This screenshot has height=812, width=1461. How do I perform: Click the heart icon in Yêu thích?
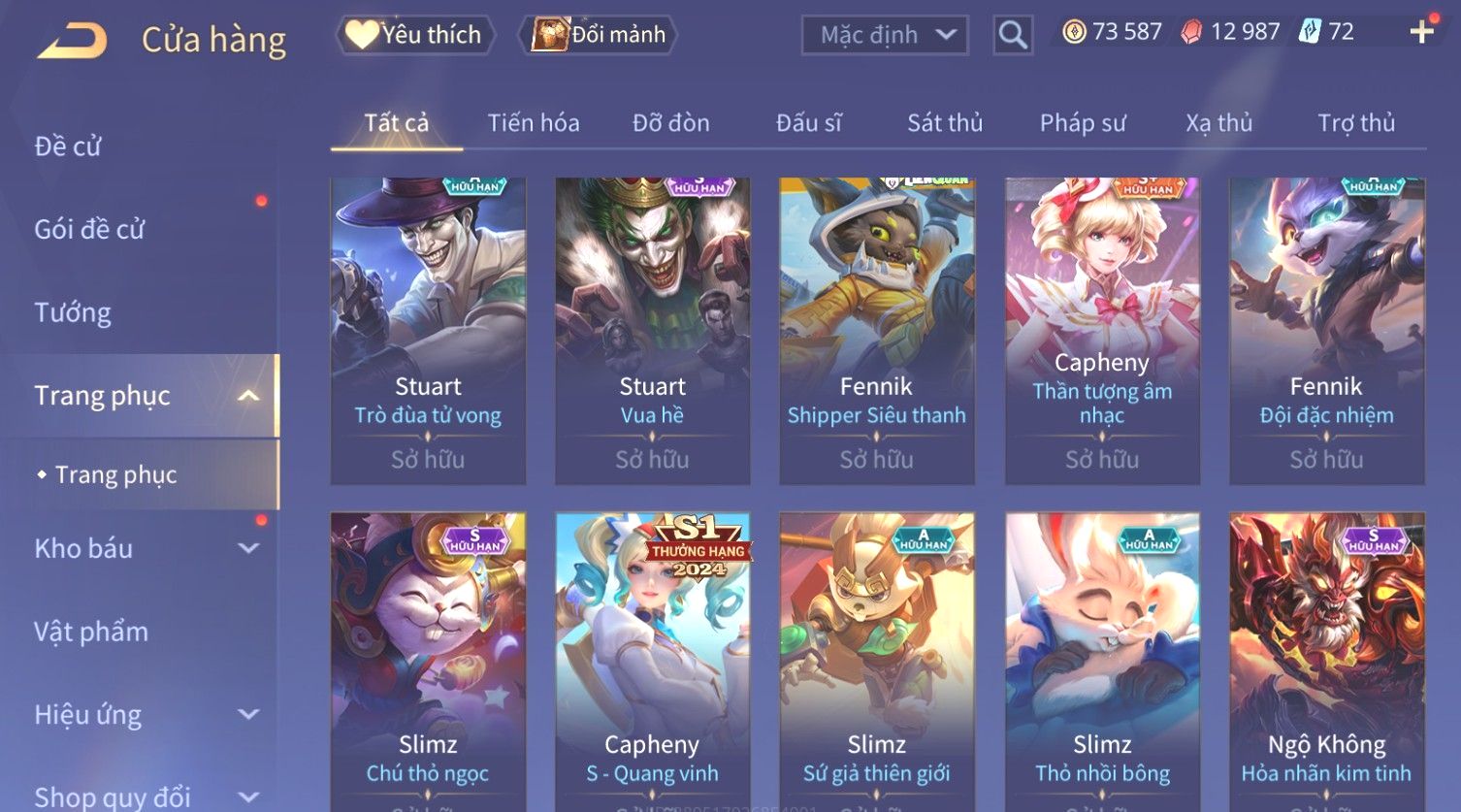pos(361,35)
